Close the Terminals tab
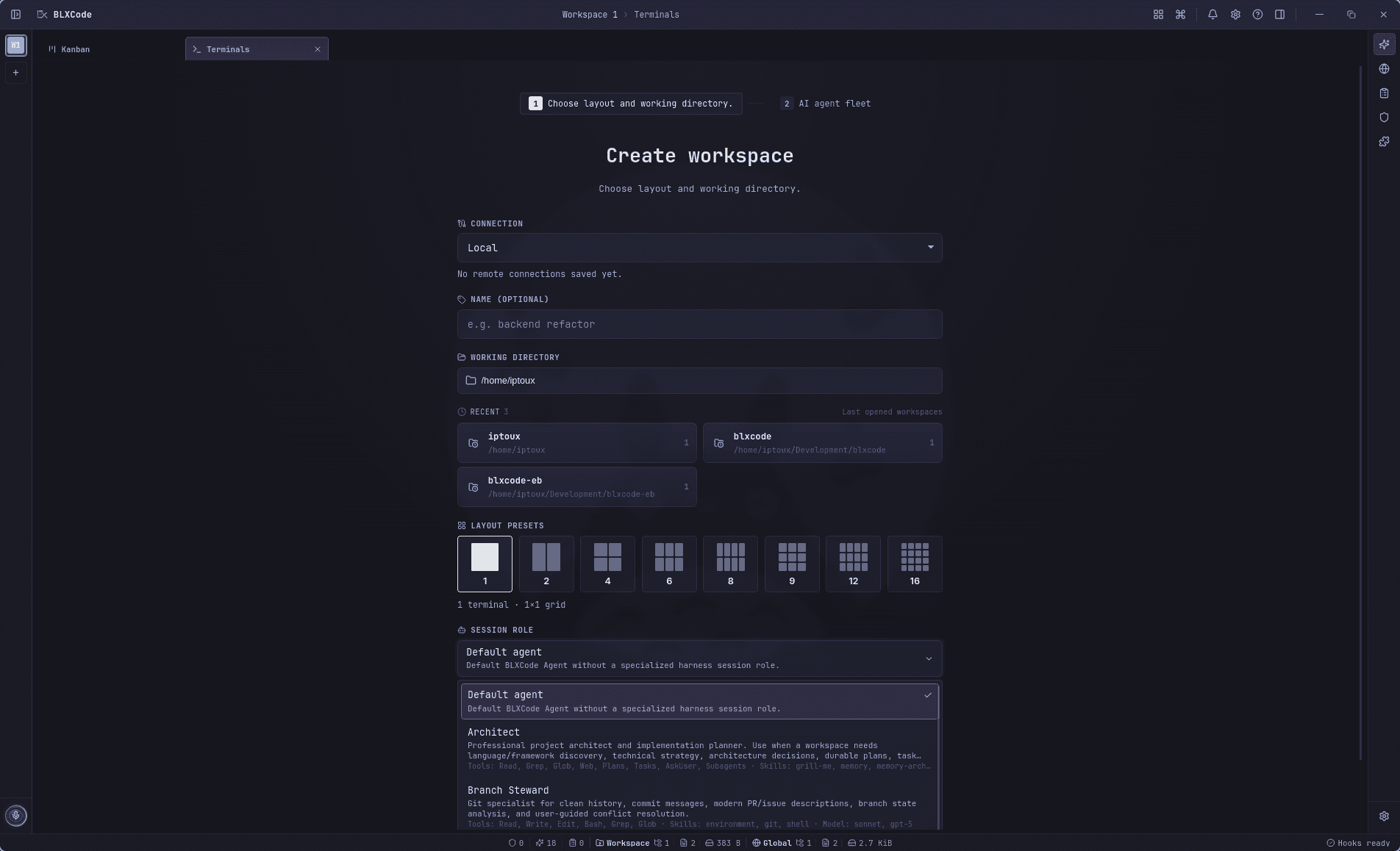 (318, 49)
